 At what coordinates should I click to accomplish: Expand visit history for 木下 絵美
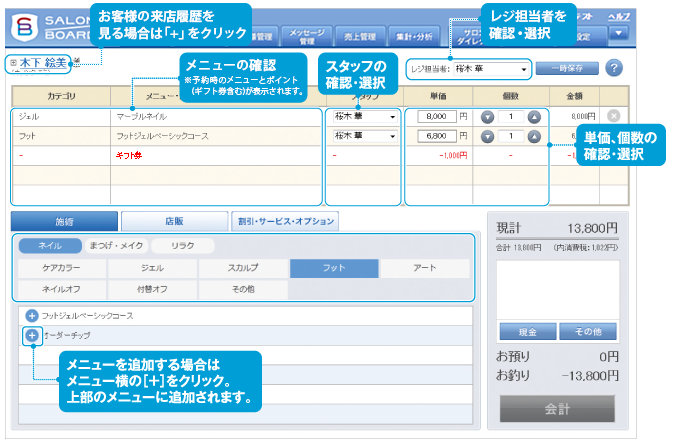click(x=13, y=63)
